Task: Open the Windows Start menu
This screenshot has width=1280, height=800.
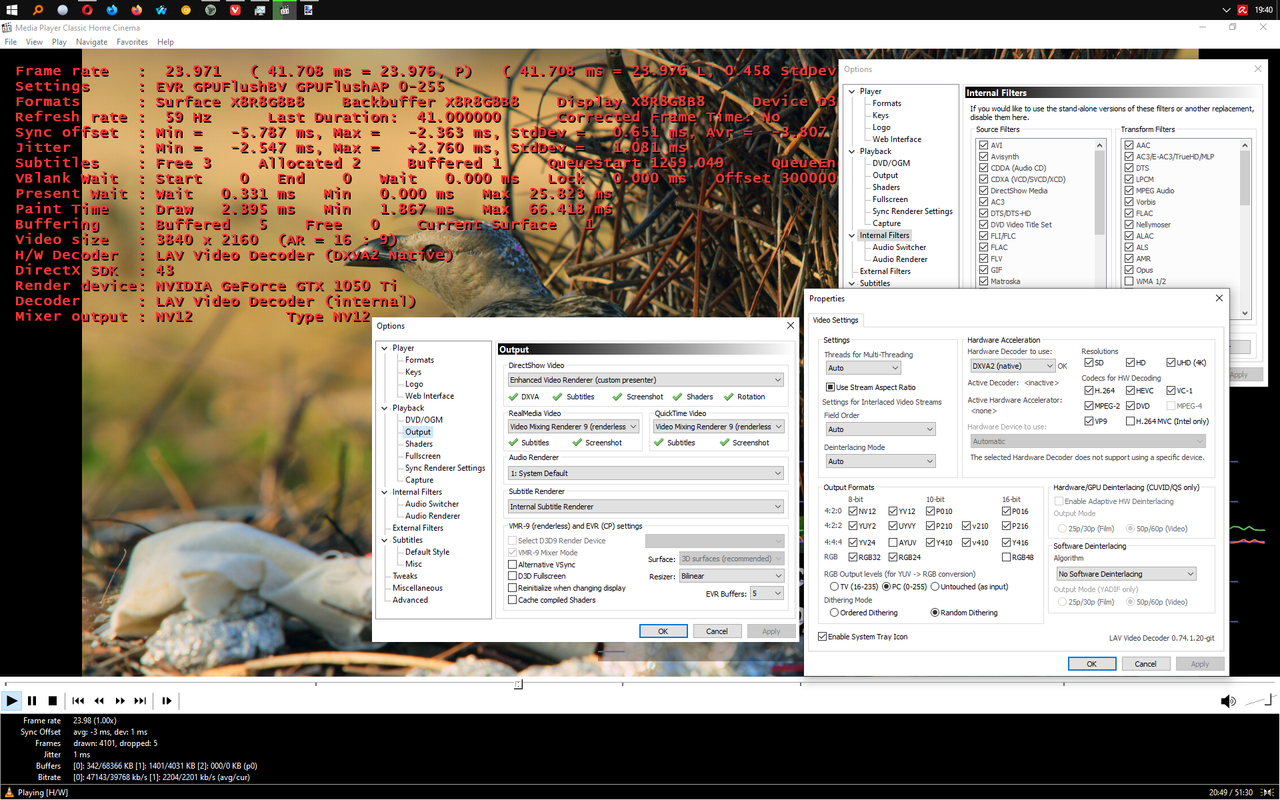Action: click(13, 10)
